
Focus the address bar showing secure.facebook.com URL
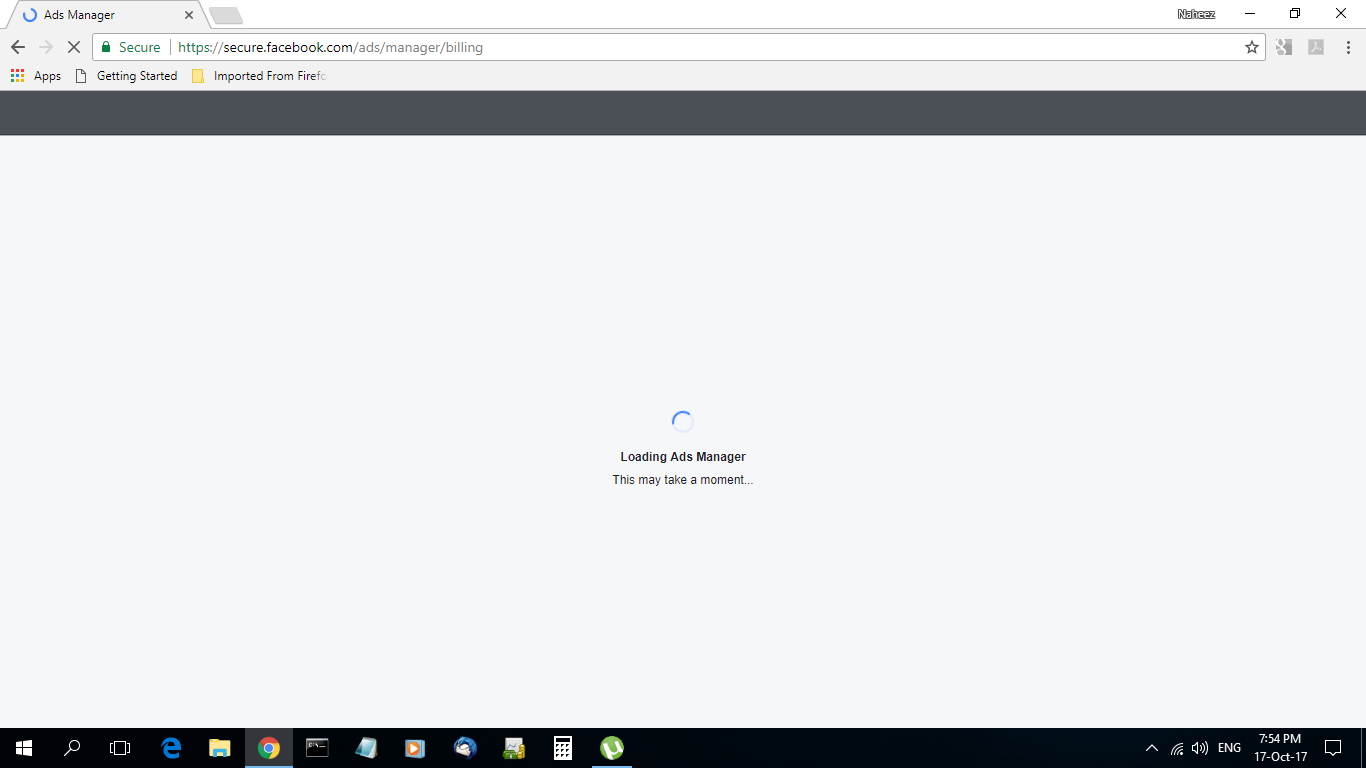(680, 47)
